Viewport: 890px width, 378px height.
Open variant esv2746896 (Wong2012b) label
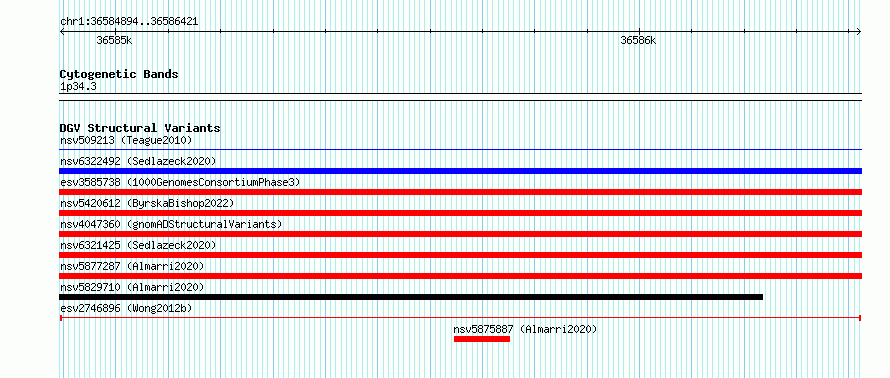pos(126,308)
